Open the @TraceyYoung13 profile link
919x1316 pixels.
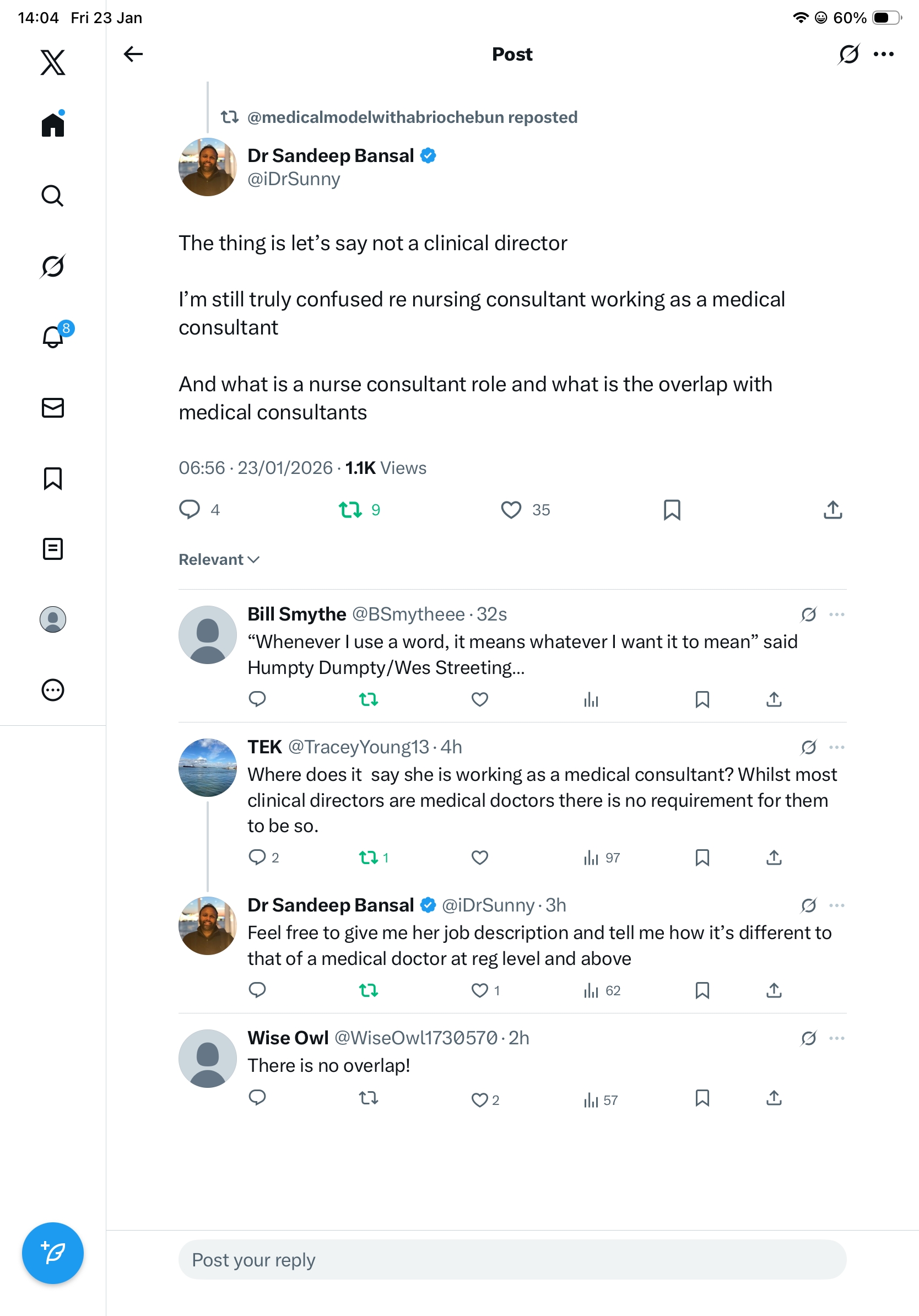[x=358, y=747]
